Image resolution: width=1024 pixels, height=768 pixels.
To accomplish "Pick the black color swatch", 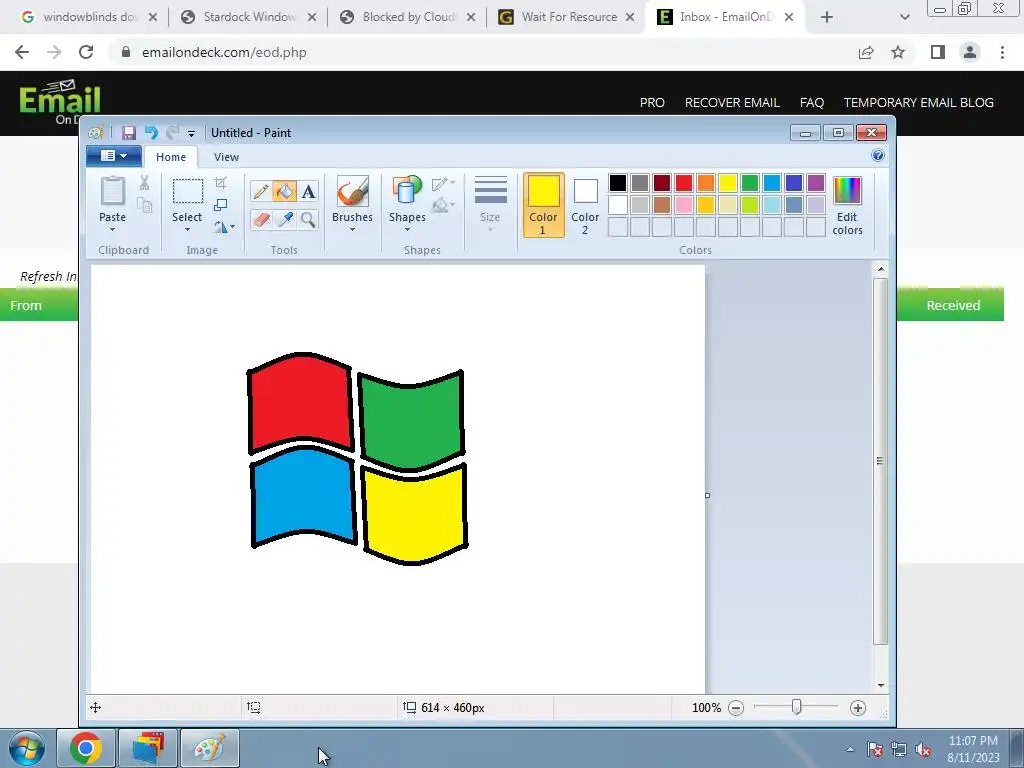I will coord(618,183).
